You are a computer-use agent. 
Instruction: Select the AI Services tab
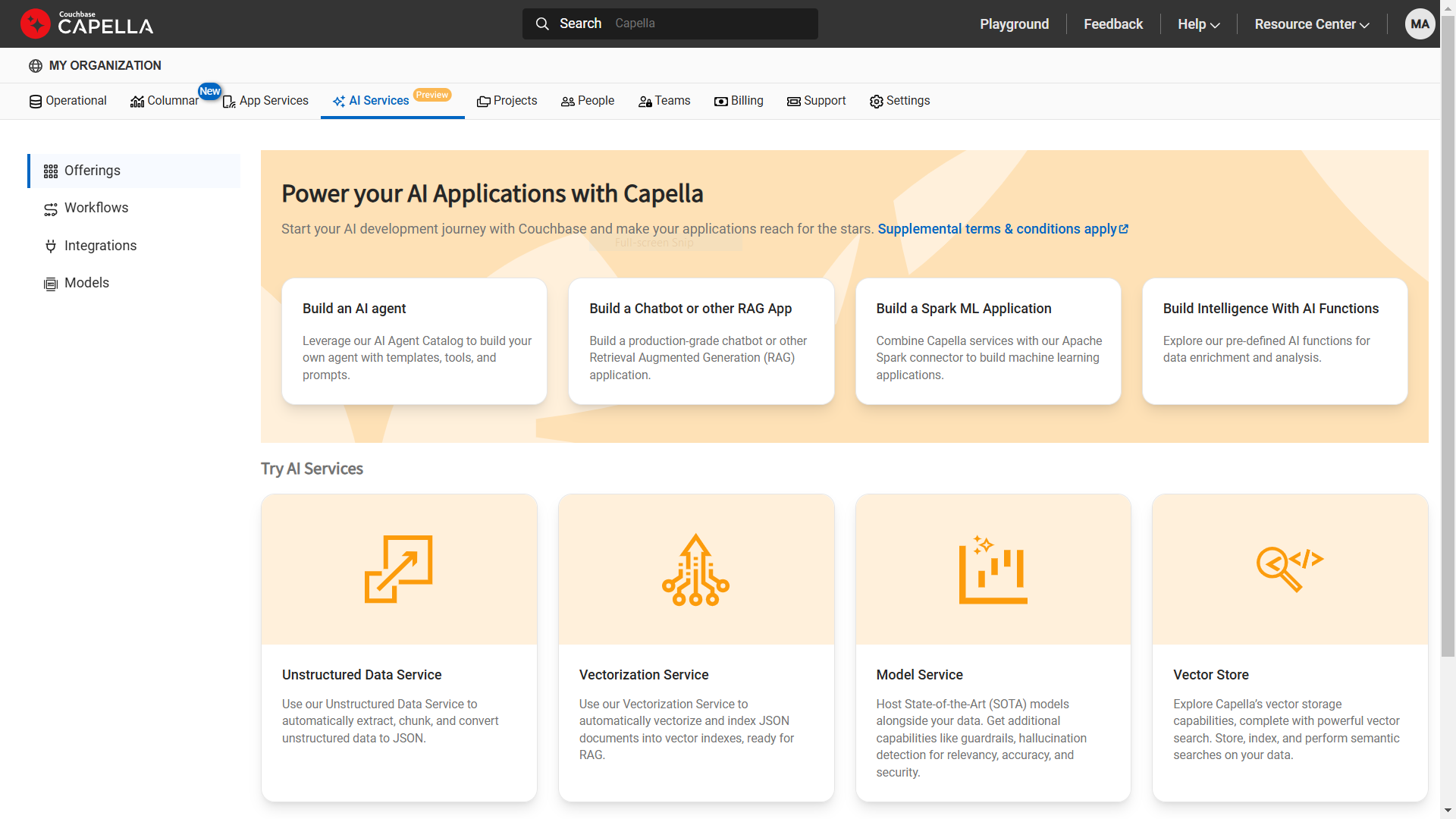click(x=392, y=101)
